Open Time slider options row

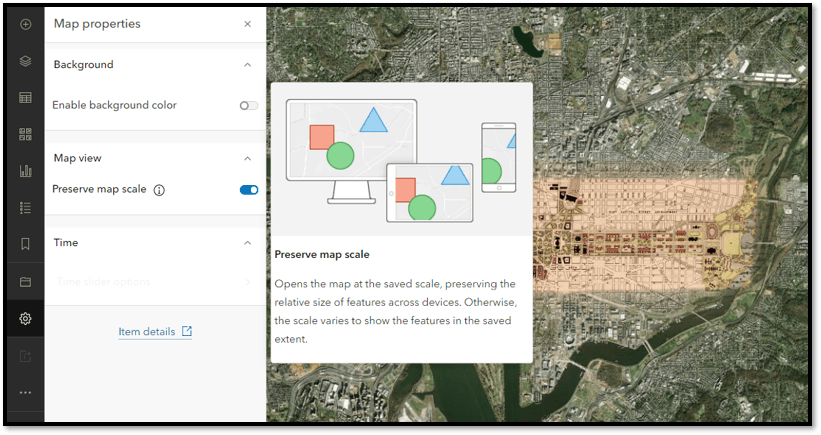pyautogui.click(x=155, y=282)
